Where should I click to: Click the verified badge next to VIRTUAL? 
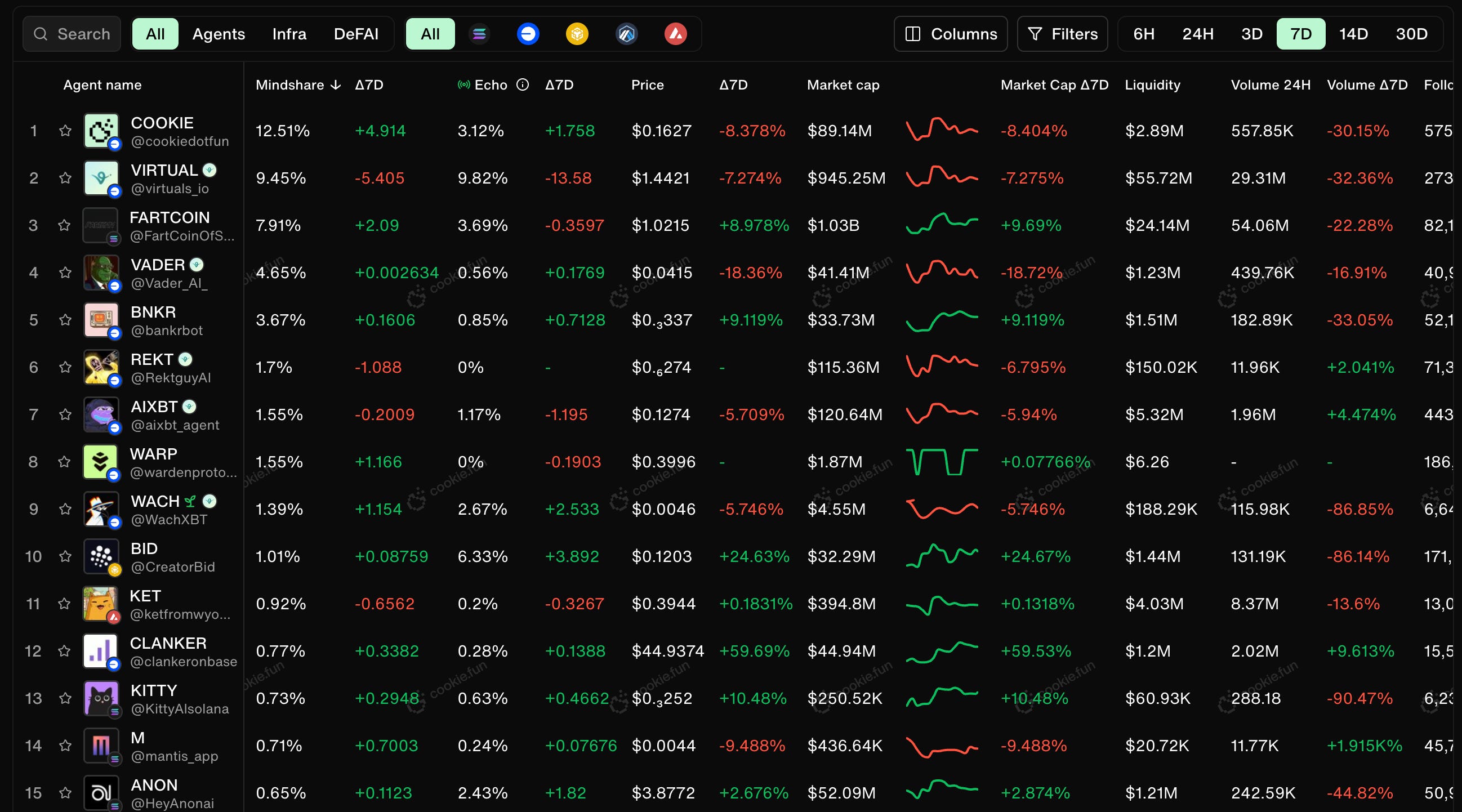tap(210, 169)
